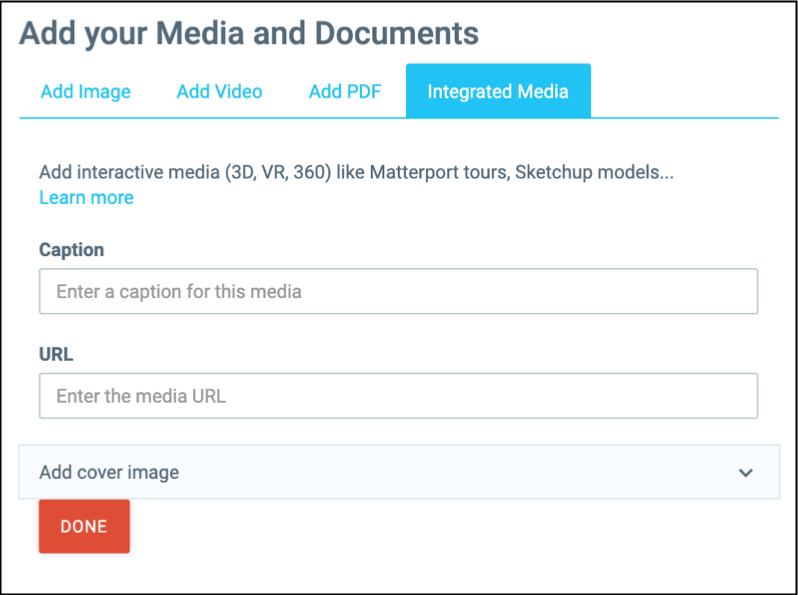Image resolution: width=798 pixels, height=595 pixels.
Task: Select the Add PDF tab
Action: pyautogui.click(x=344, y=92)
